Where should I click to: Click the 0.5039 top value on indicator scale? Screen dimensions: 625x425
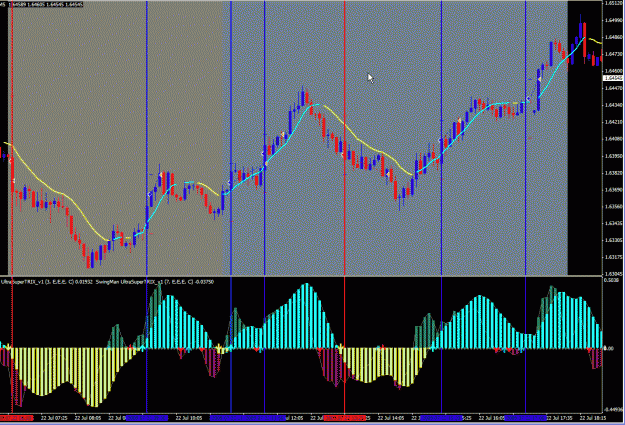611,280
